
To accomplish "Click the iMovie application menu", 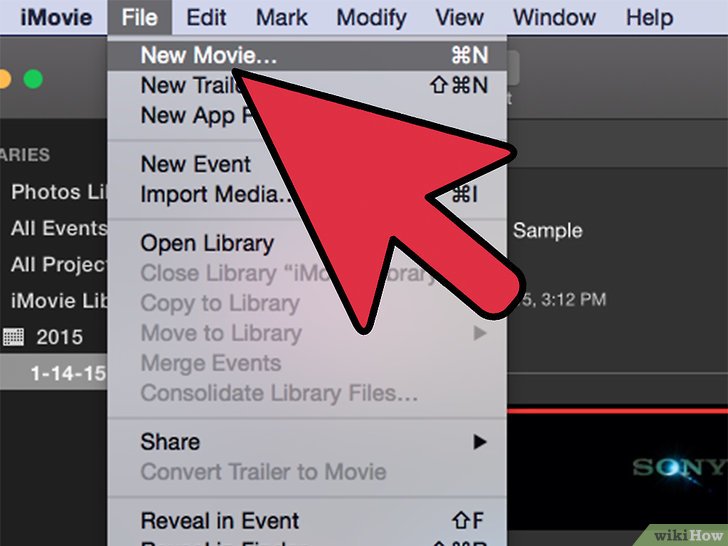I will pyautogui.click(x=56, y=18).
